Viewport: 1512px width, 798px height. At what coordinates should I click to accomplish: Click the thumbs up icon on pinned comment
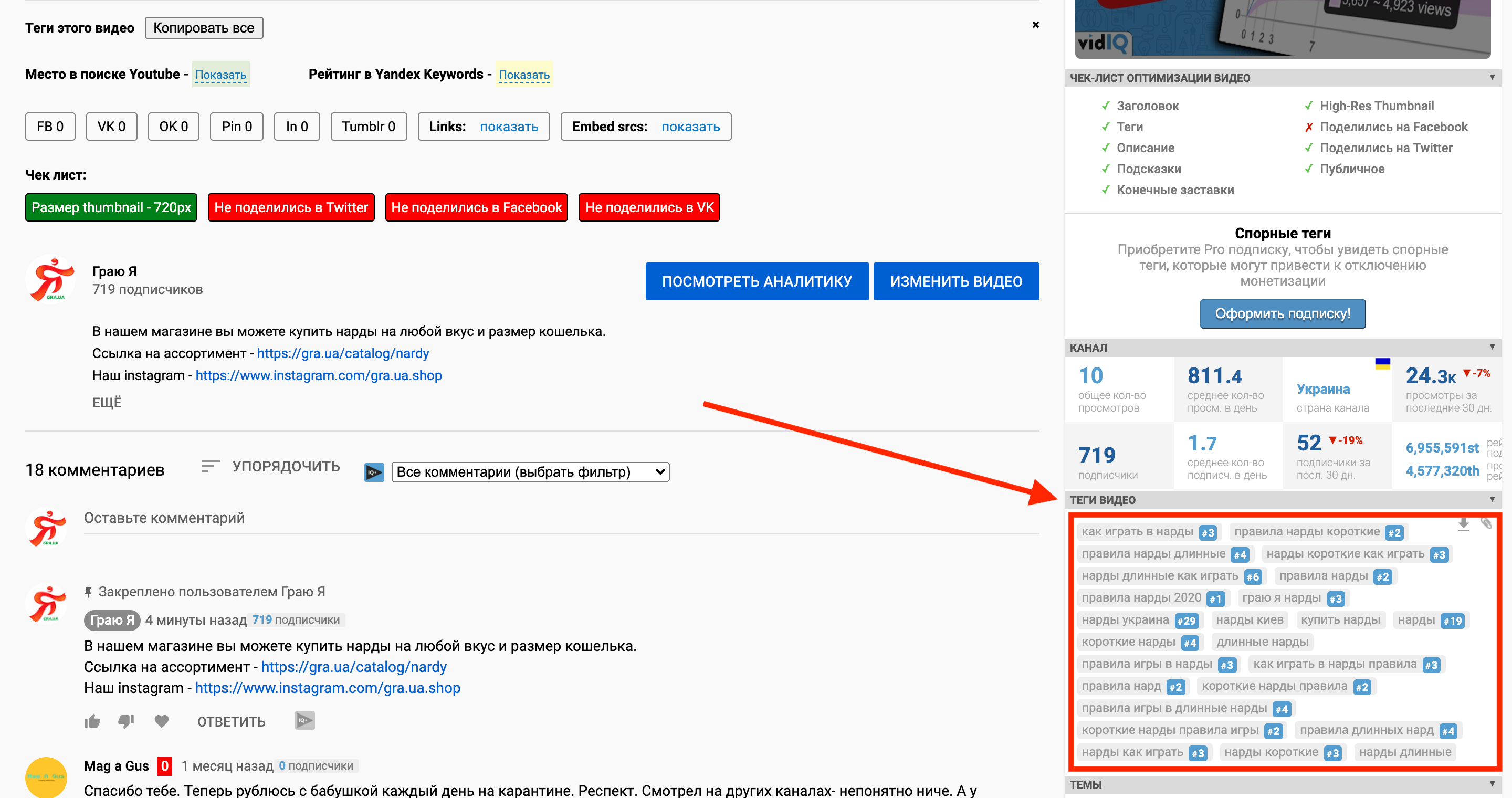pyautogui.click(x=92, y=721)
